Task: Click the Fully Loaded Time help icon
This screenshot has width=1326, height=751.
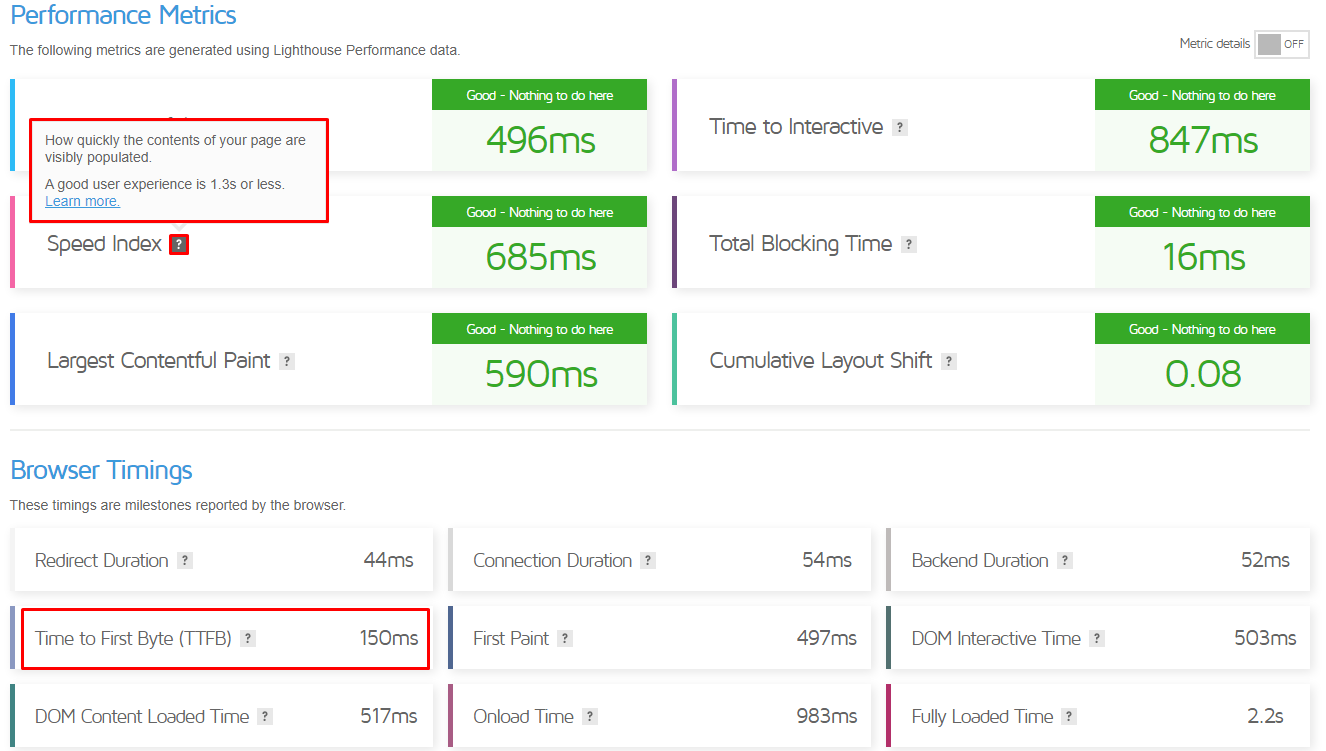Action: [x=1070, y=716]
